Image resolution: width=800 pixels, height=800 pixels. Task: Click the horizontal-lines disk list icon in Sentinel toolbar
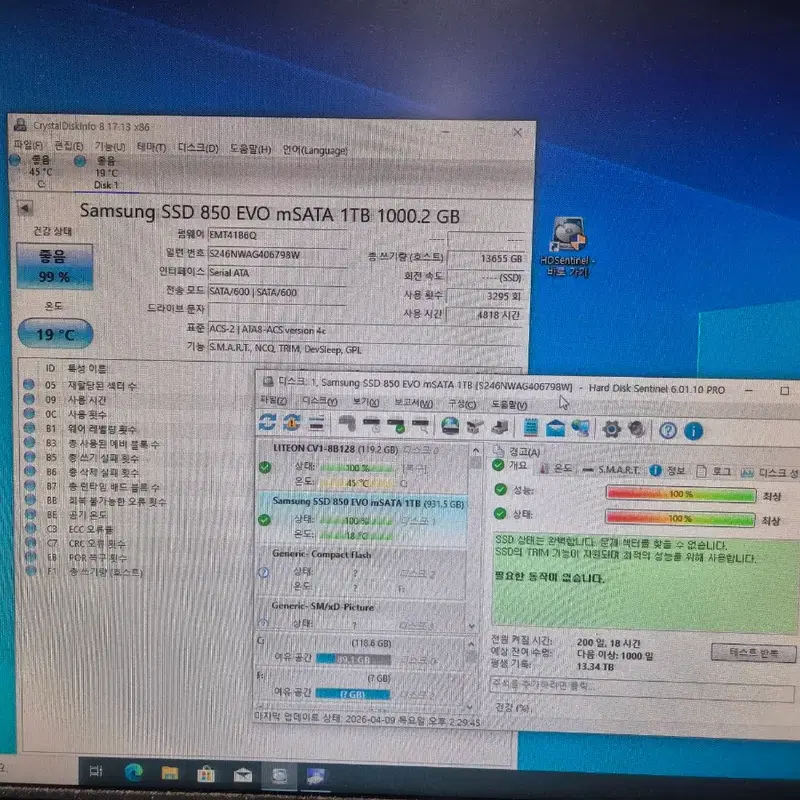click(x=316, y=423)
